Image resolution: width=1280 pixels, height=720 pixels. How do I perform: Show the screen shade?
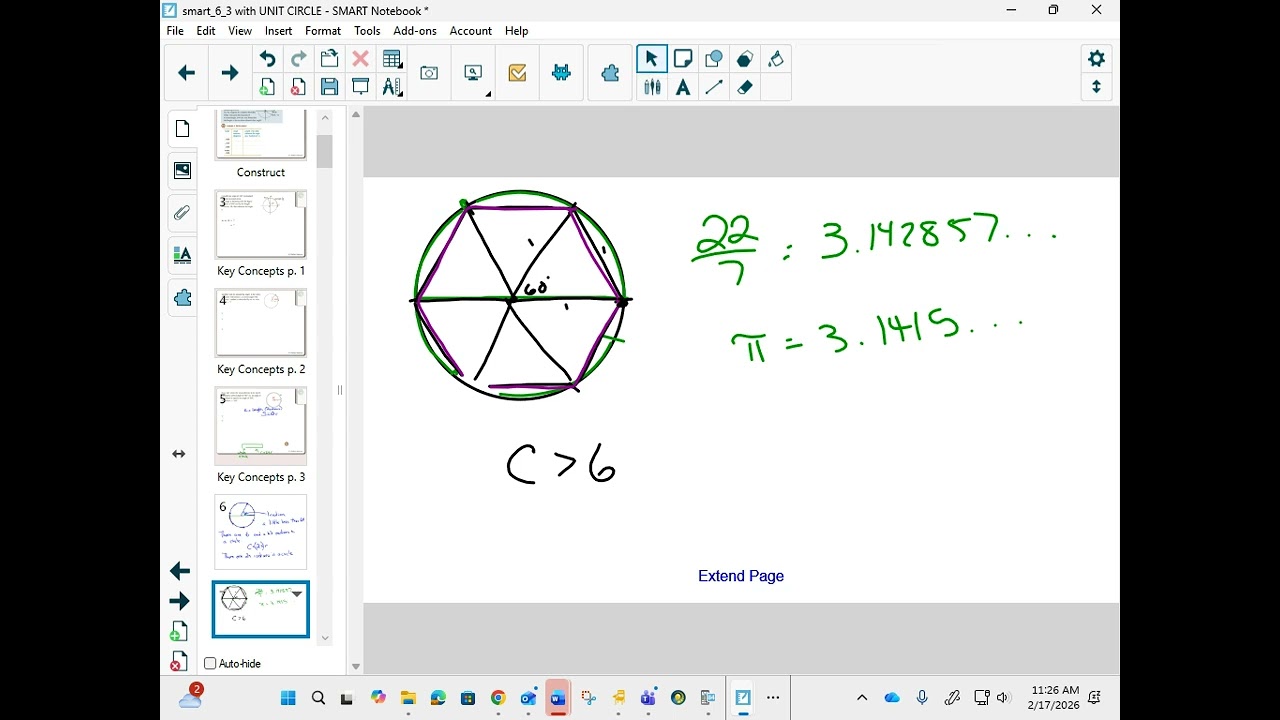click(x=360, y=87)
